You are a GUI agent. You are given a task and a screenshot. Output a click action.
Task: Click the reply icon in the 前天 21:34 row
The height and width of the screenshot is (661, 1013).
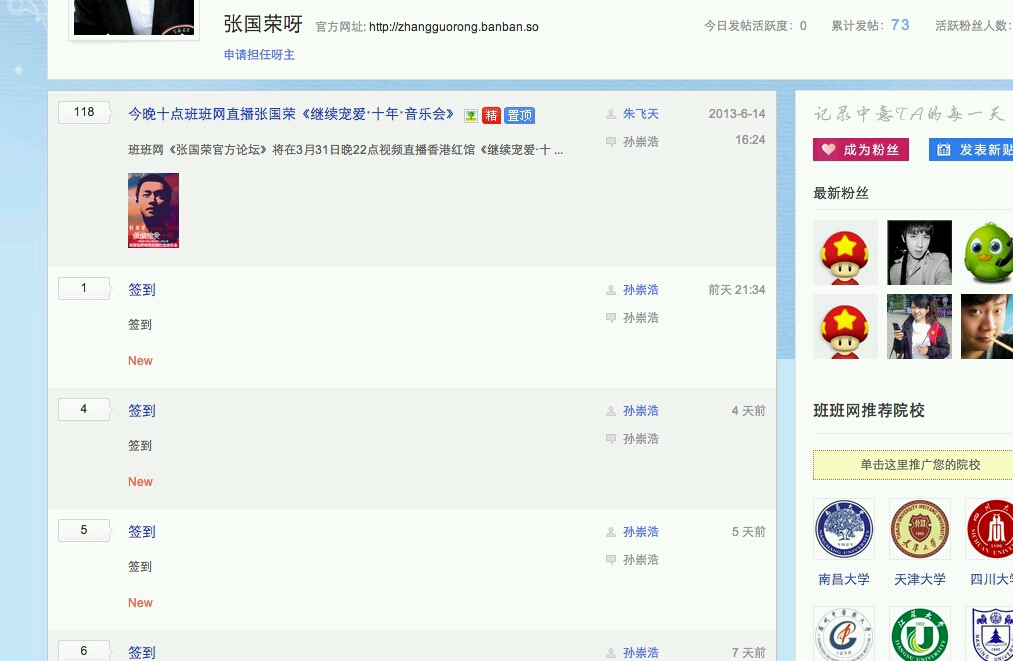(x=611, y=317)
